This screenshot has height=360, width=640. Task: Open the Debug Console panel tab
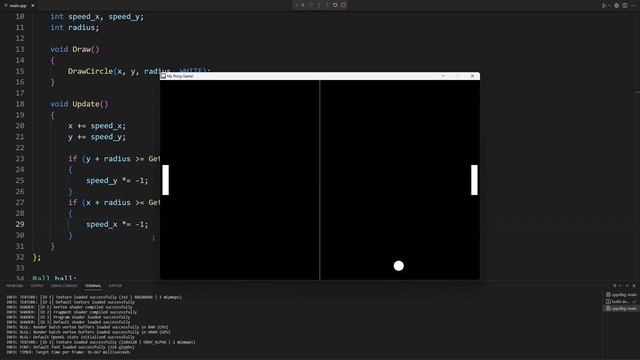coord(64,286)
